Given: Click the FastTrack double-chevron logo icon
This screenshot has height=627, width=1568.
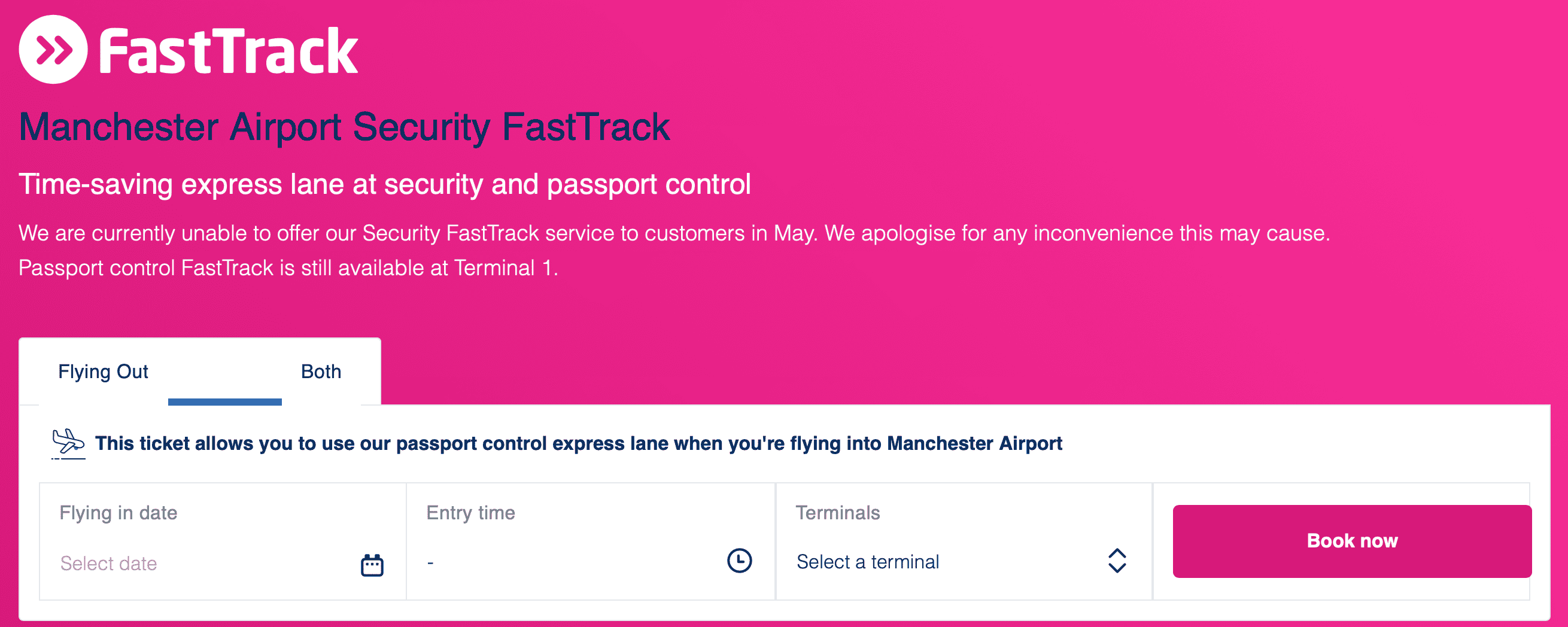Looking at the screenshot, I should 54,50.
